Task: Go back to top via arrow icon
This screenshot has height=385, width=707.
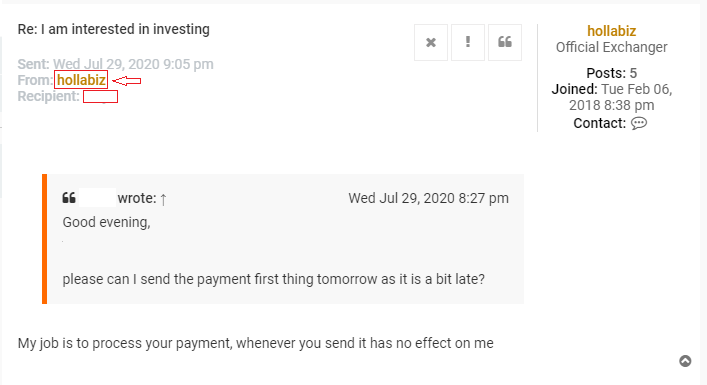Action: 685,361
